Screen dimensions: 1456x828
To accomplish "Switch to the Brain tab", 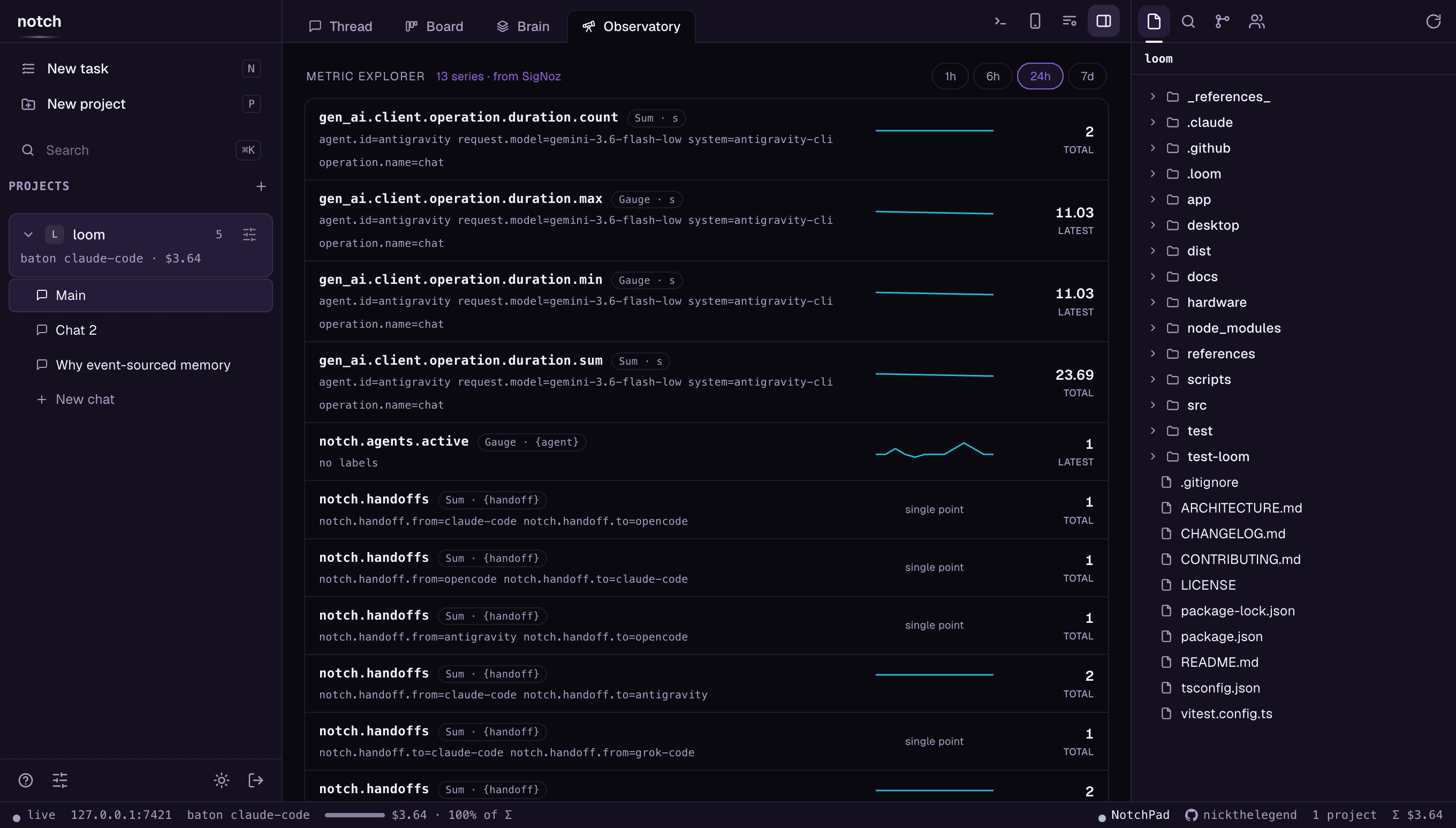I will (x=523, y=27).
